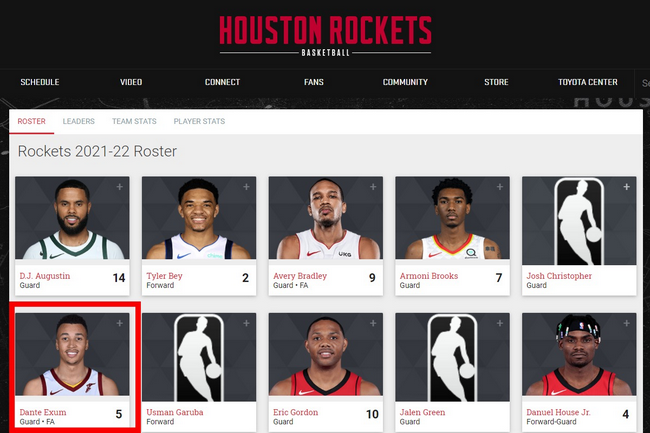Open Armoni Brooks' player link

(429, 276)
